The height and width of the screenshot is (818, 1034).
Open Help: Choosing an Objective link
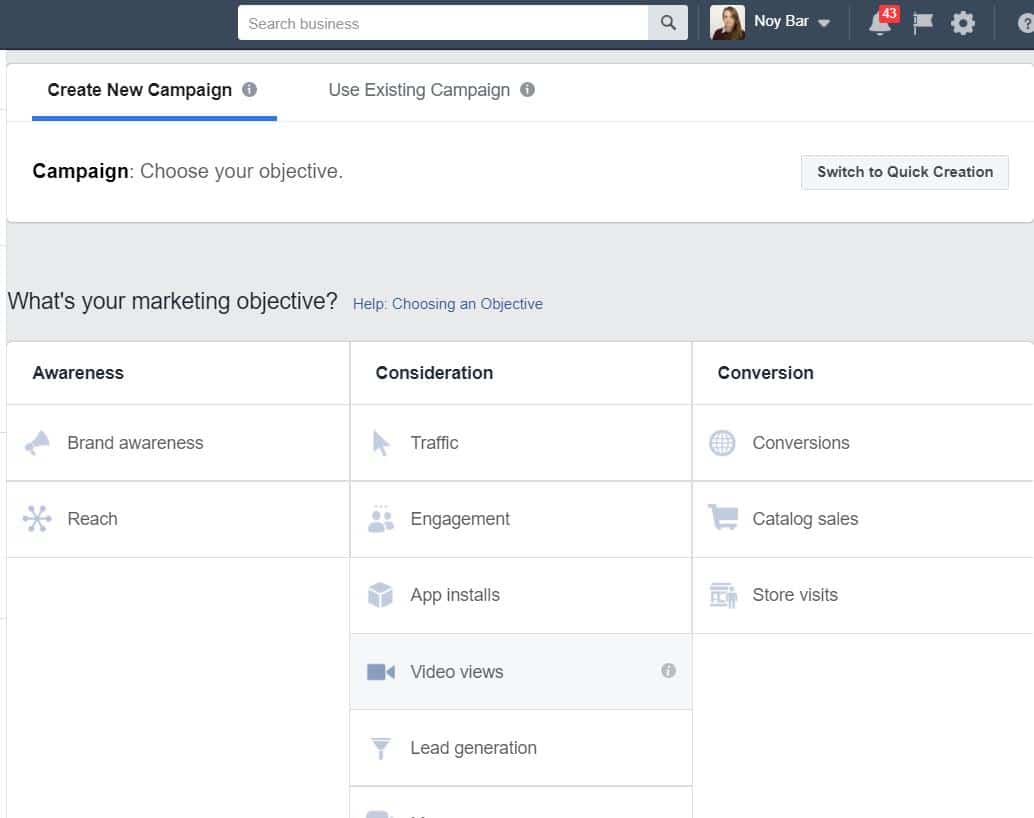pyautogui.click(x=448, y=304)
